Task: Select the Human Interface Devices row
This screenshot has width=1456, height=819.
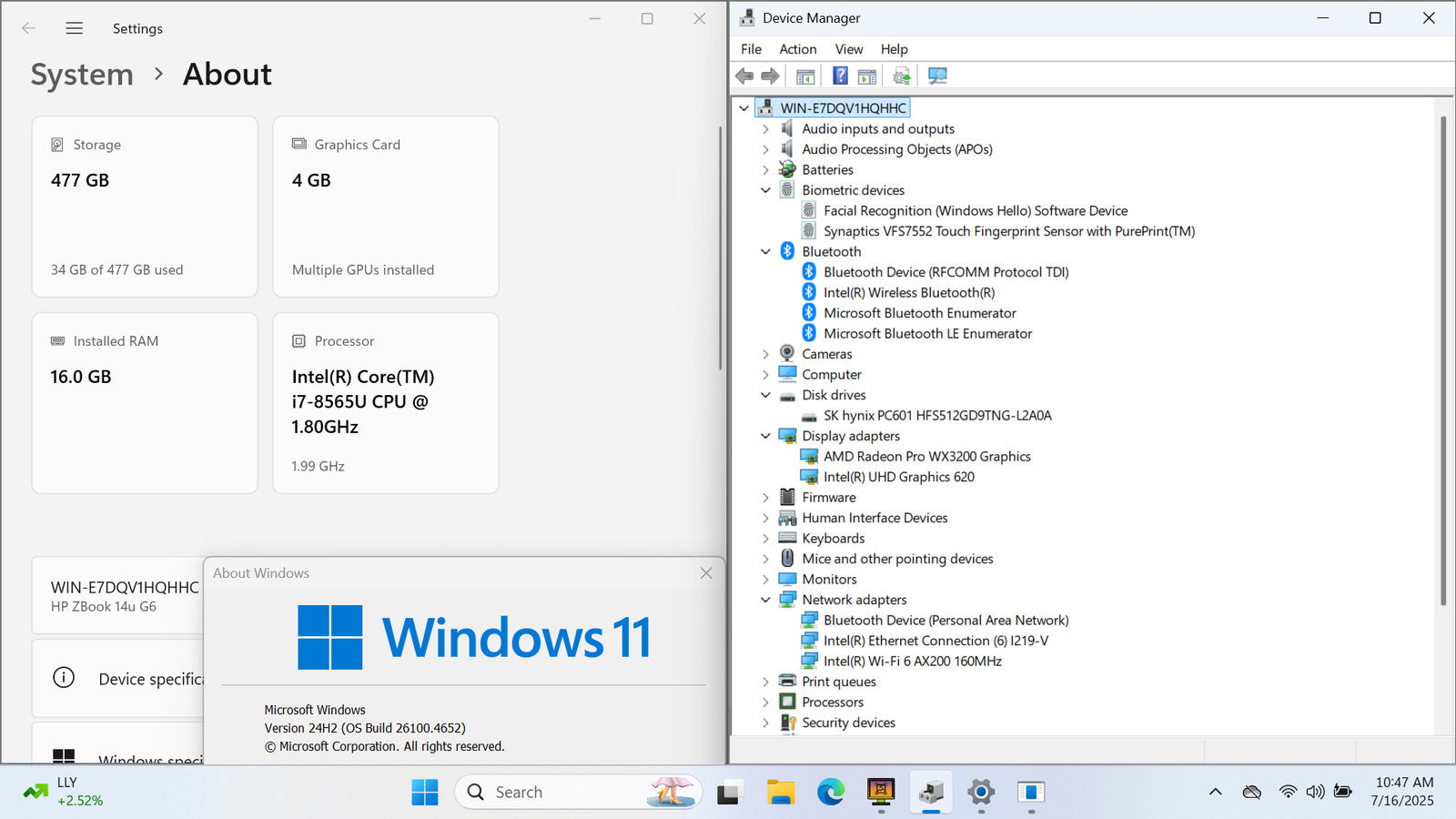Action: [x=875, y=518]
